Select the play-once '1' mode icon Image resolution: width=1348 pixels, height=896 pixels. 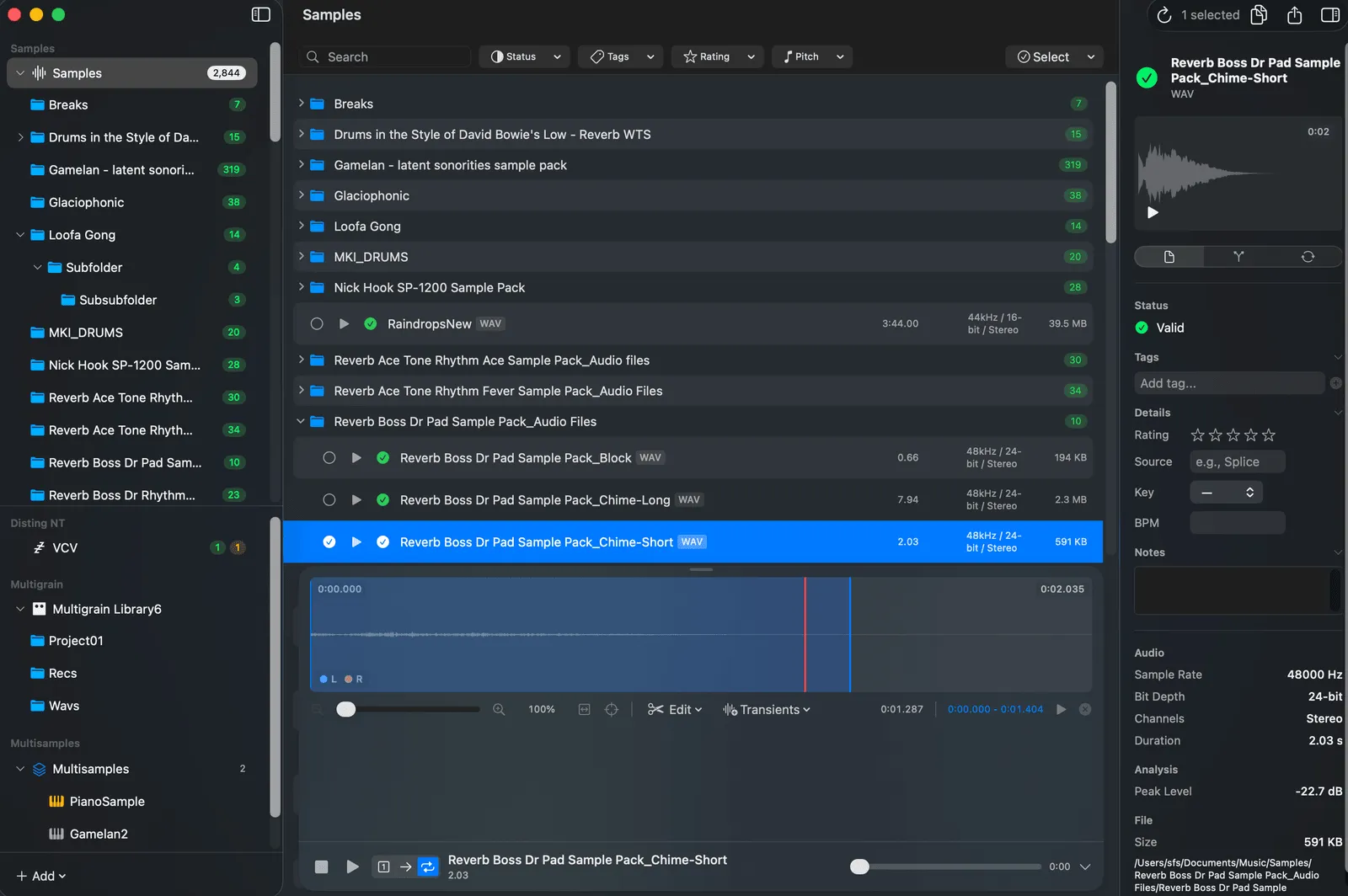pos(383,867)
